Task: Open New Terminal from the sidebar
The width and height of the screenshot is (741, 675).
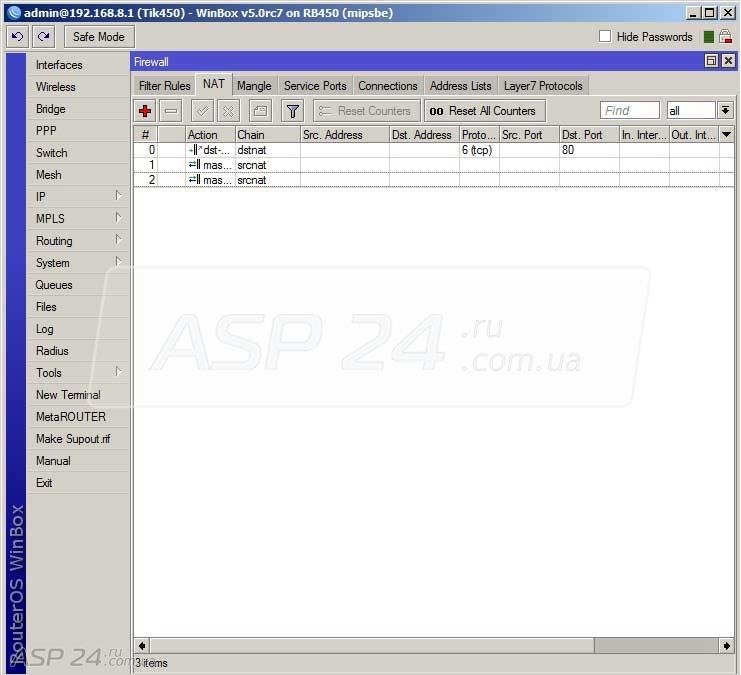Action: click(x=68, y=395)
